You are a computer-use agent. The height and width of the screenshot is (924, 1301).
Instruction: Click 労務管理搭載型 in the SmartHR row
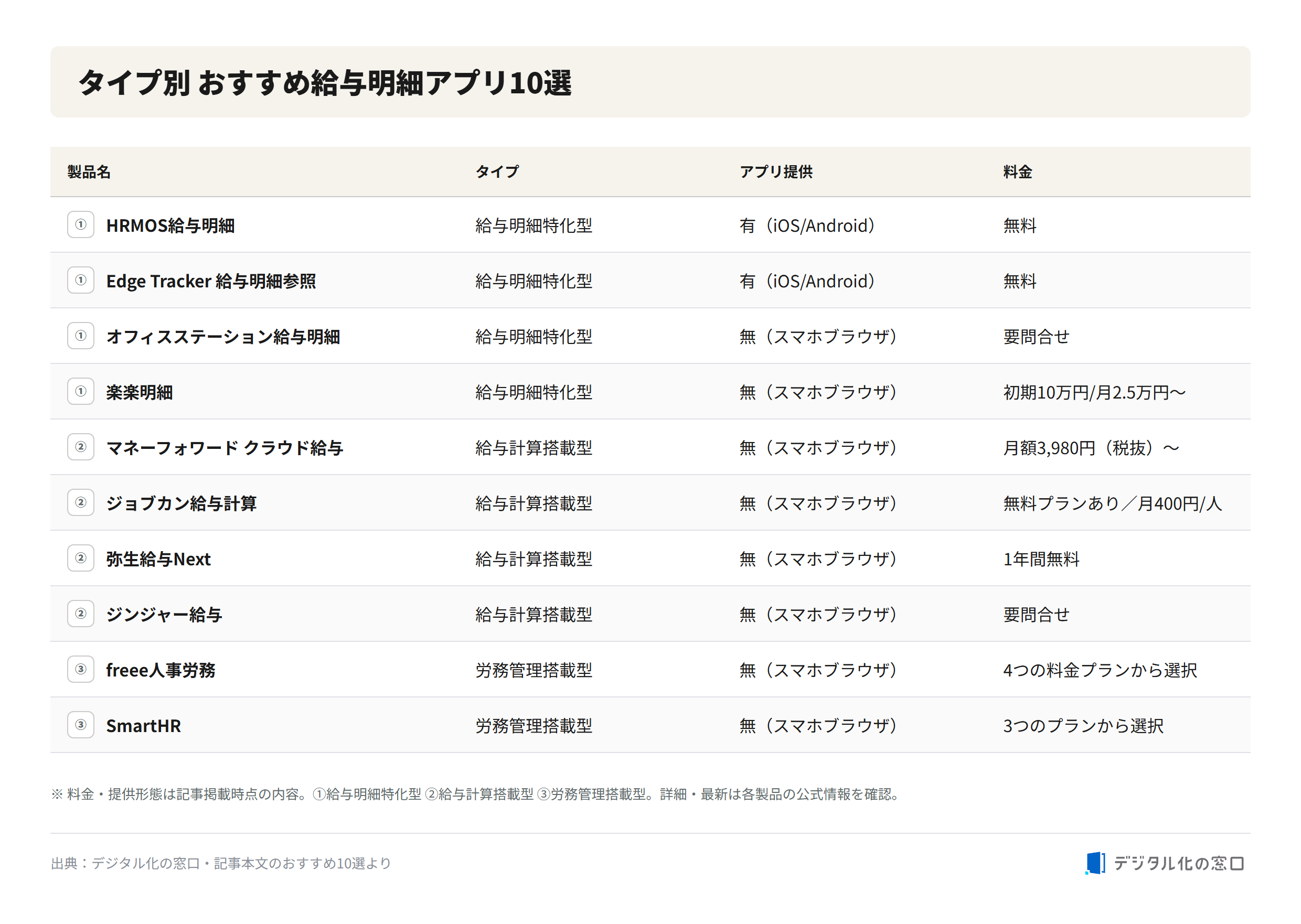(x=534, y=726)
